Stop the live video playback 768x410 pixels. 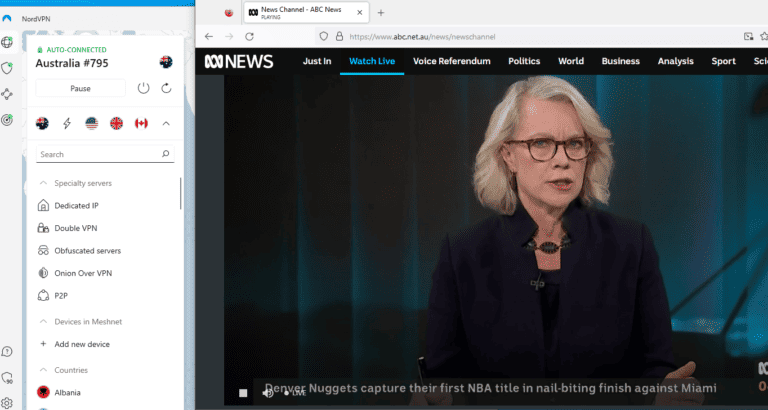(x=243, y=393)
